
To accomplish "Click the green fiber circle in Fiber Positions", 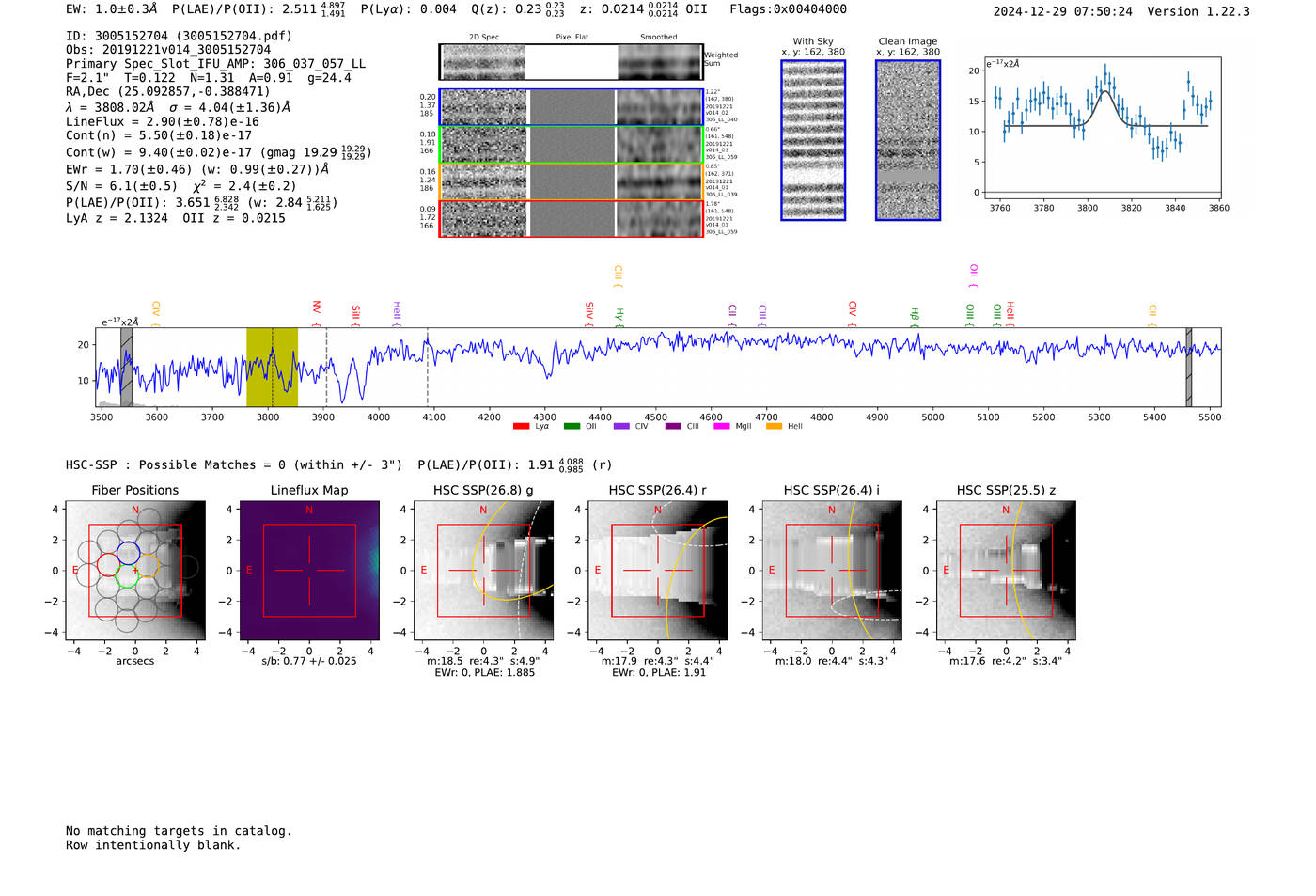I will [127, 576].
